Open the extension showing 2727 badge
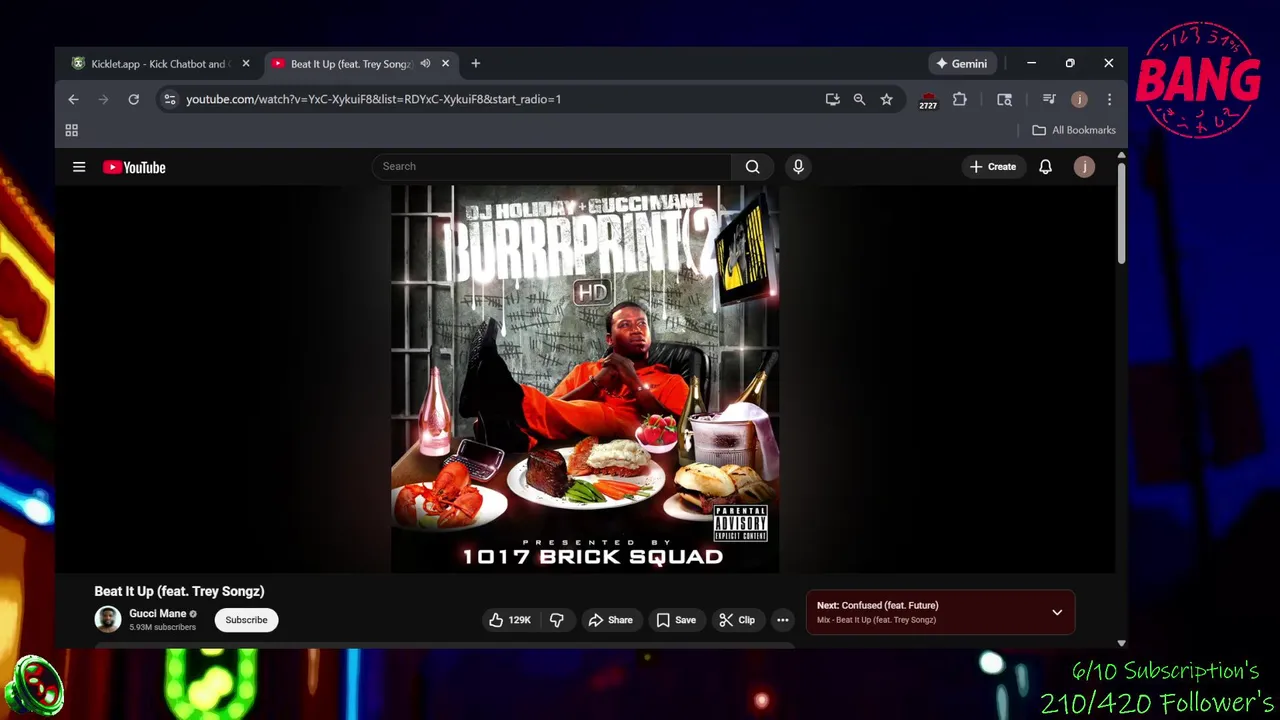 pos(928,99)
